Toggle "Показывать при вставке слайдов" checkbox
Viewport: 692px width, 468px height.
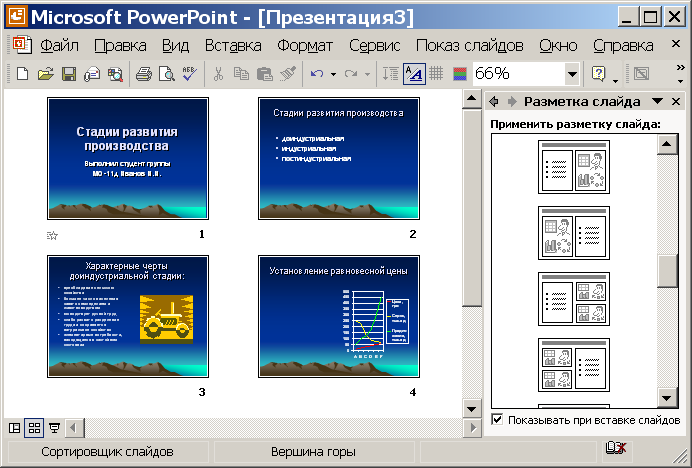(497, 419)
